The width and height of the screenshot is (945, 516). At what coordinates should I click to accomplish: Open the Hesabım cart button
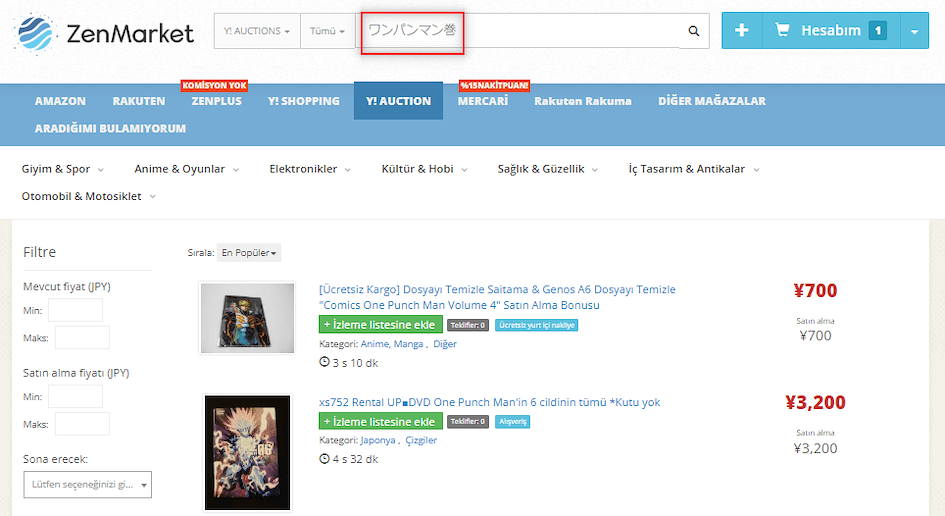click(x=831, y=30)
